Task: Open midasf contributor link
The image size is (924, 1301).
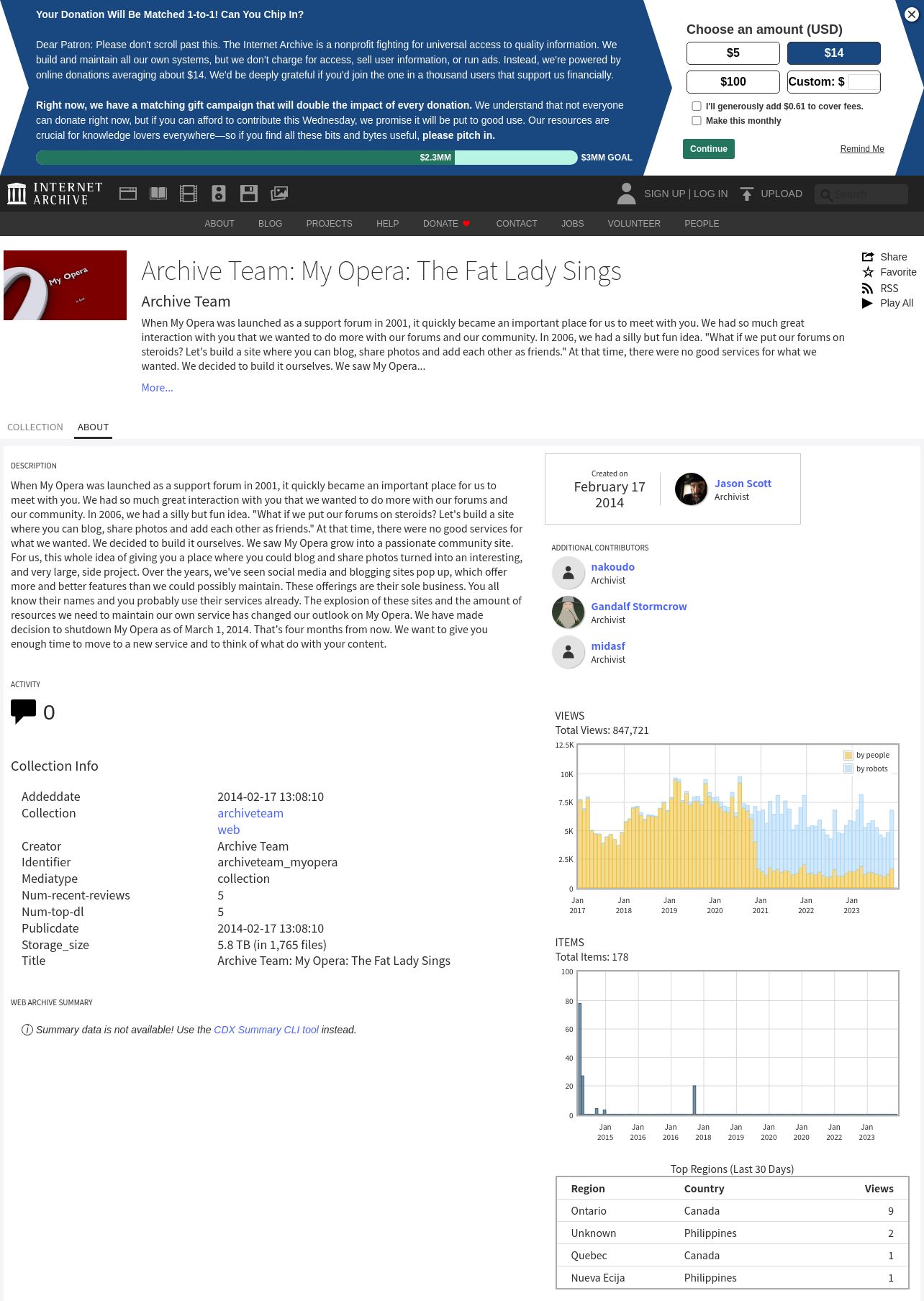Action: pos(608,646)
